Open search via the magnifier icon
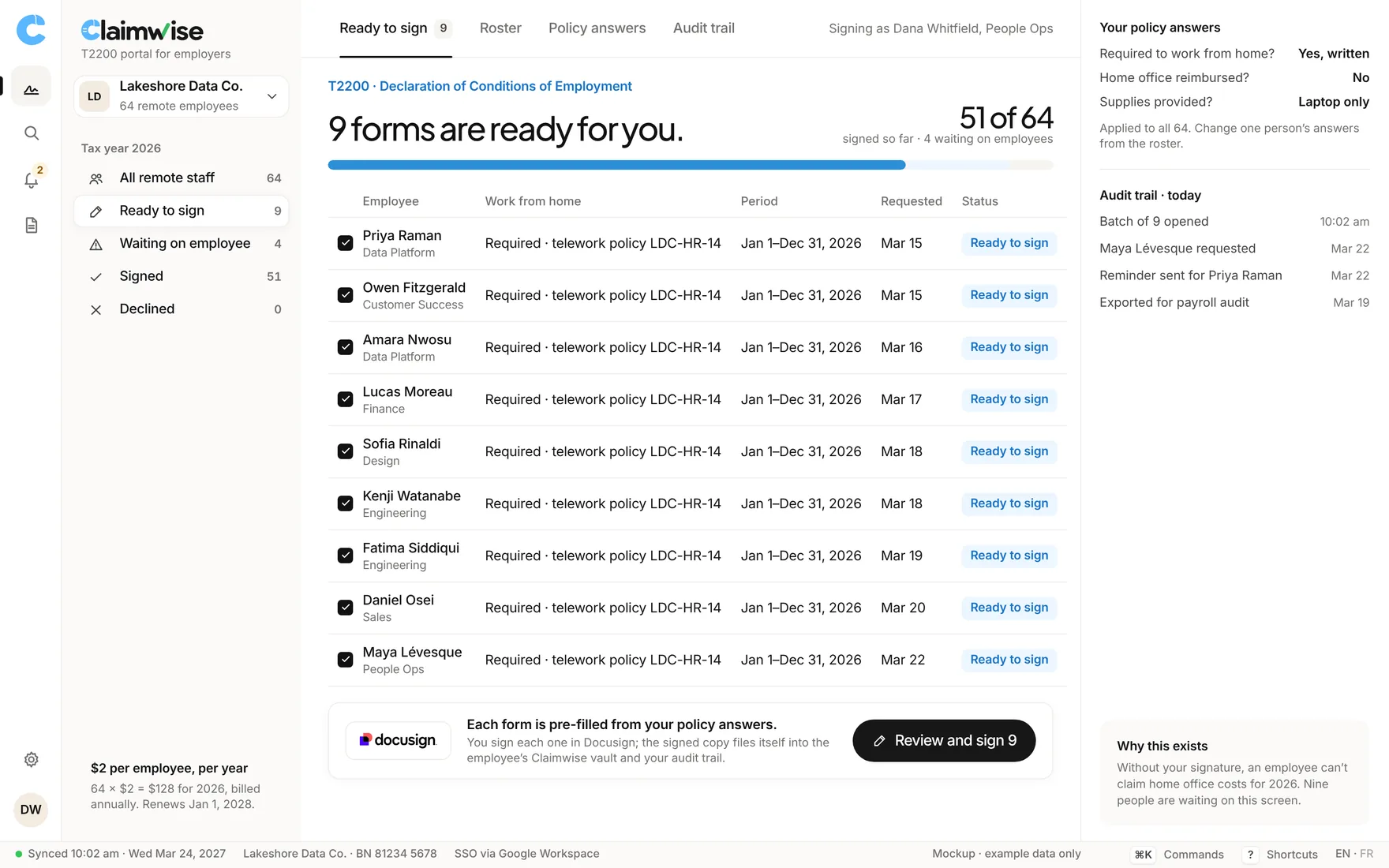Viewport: 1389px width, 868px height. 31,133
